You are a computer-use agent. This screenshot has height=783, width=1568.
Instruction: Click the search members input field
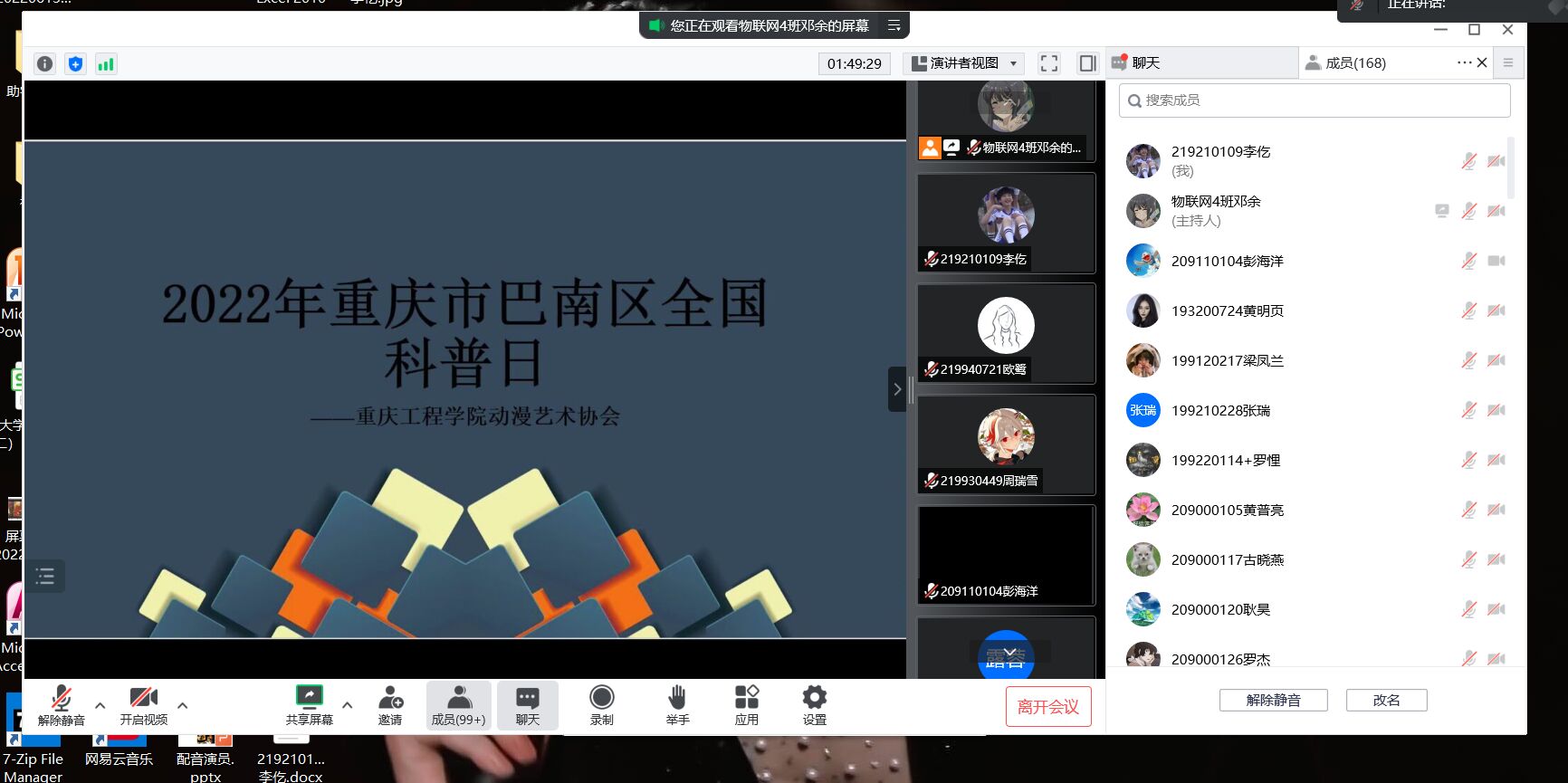click(1315, 100)
